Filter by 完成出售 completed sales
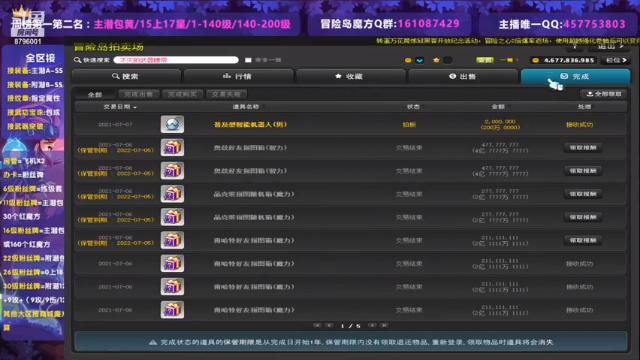Screen dimensions: 640x360 pyautogui.click(x=139, y=94)
